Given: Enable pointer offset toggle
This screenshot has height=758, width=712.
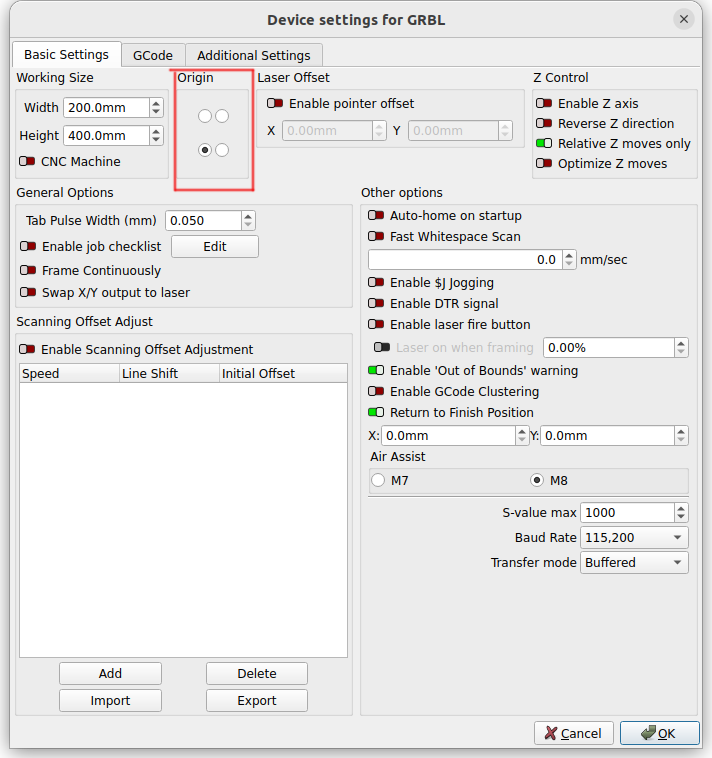Looking at the screenshot, I should coord(275,103).
